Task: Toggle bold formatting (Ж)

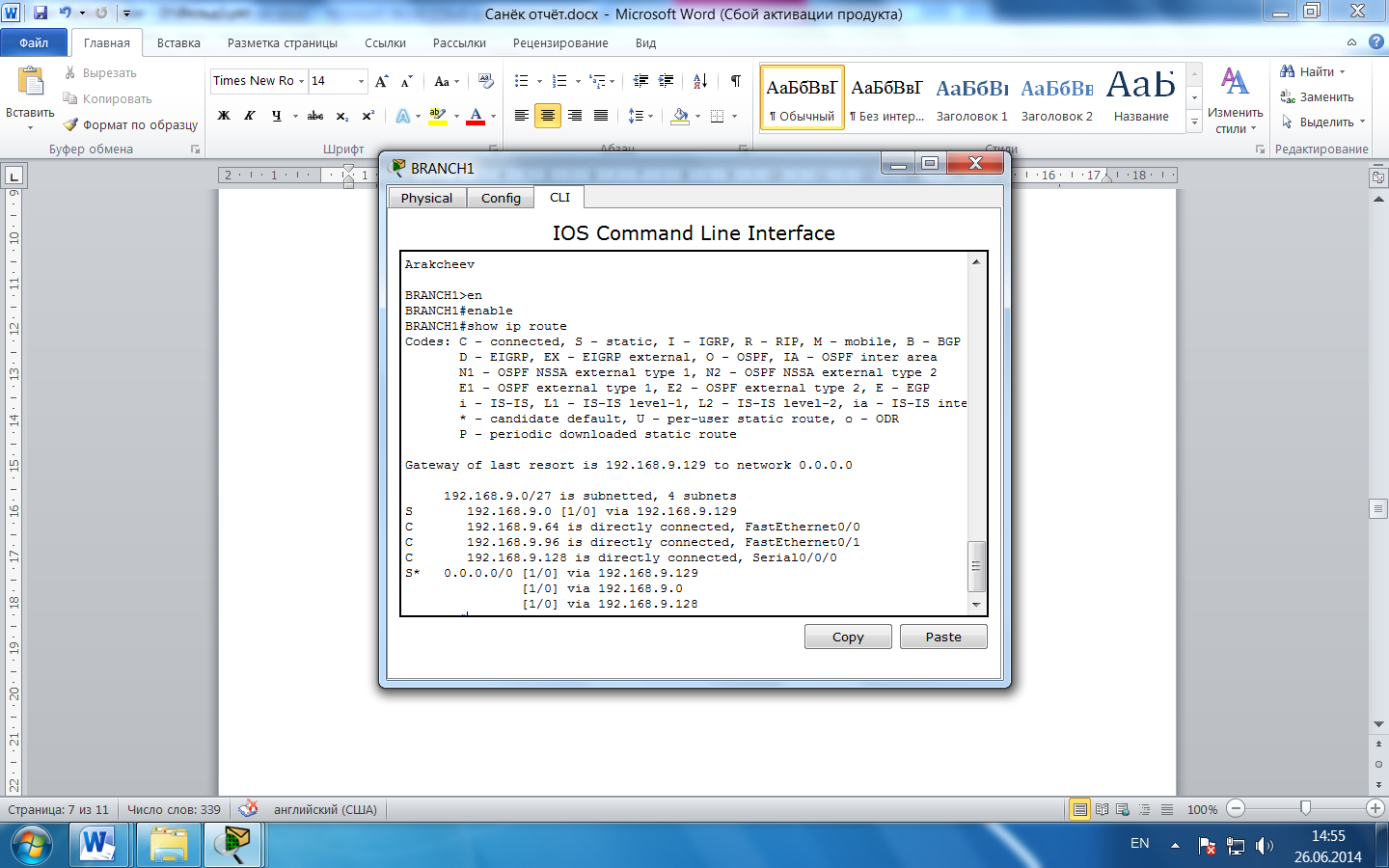Action: [x=224, y=116]
